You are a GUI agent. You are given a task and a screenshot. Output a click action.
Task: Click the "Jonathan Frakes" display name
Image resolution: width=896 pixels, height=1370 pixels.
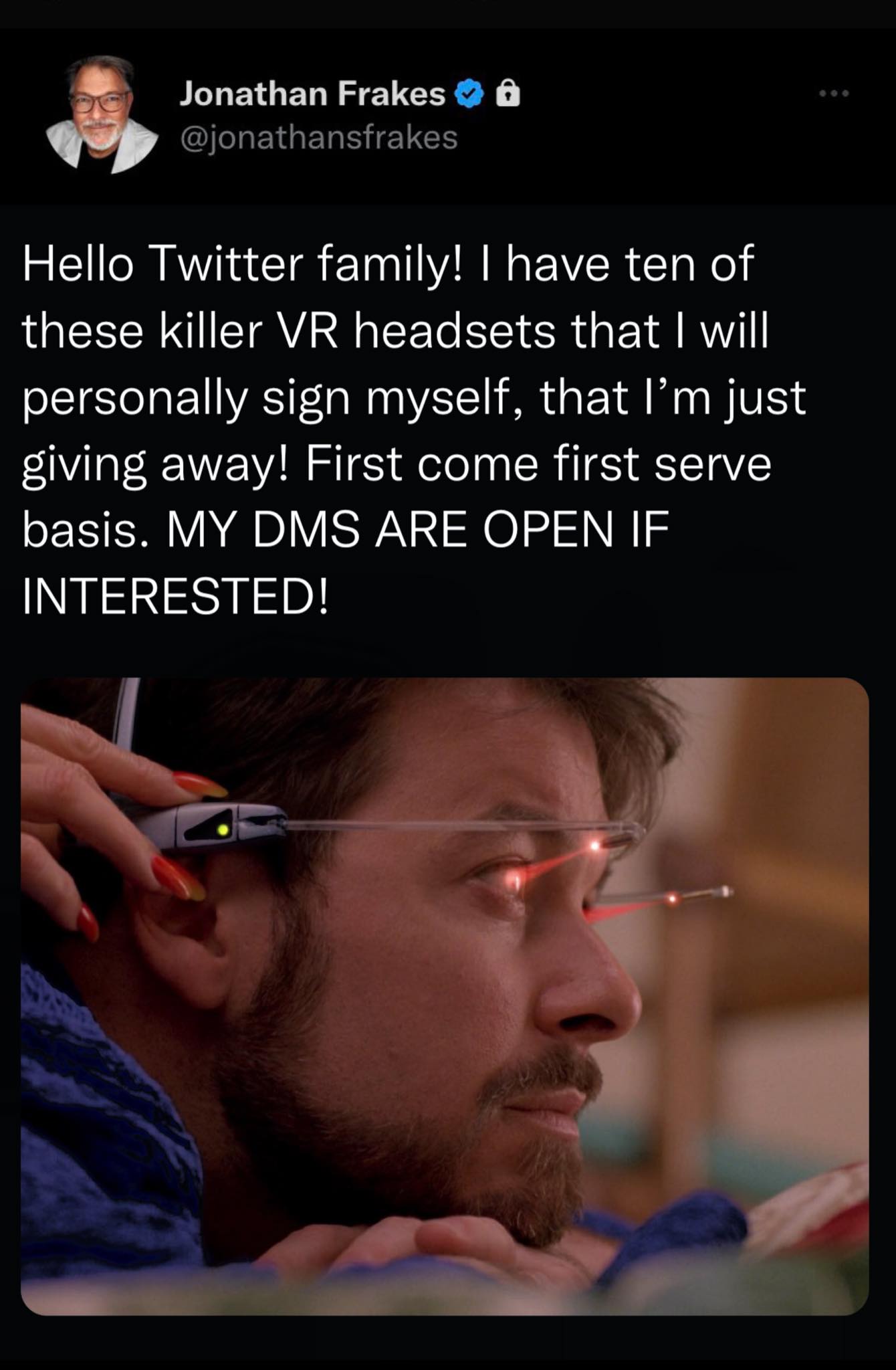(312, 94)
